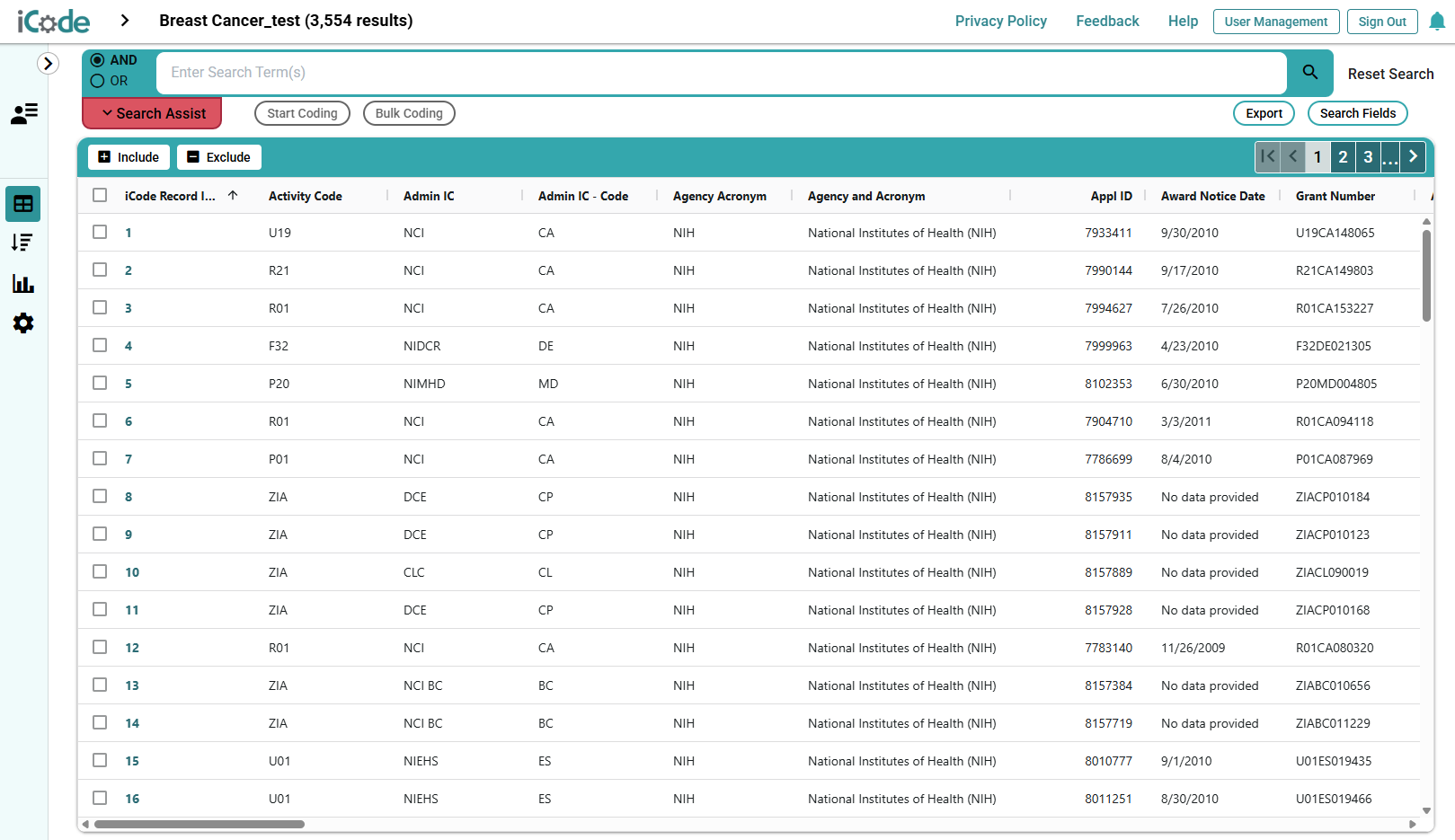Screen dimensions: 1455x840
Task: Go to first page of results
Action: tap(1268, 156)
